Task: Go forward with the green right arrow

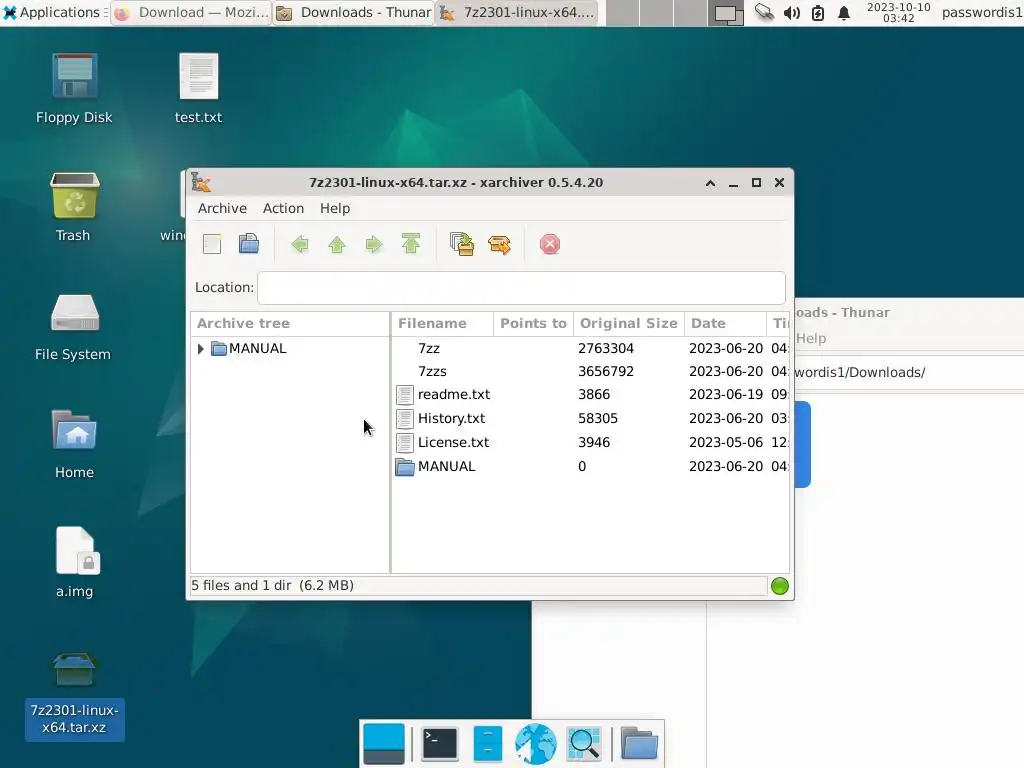Action: point(374,244)
